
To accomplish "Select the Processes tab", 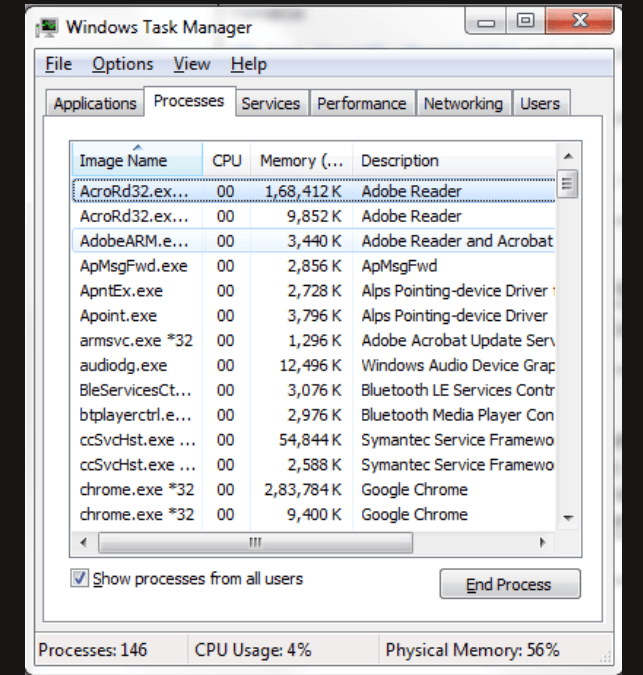I will coord(189,101).
